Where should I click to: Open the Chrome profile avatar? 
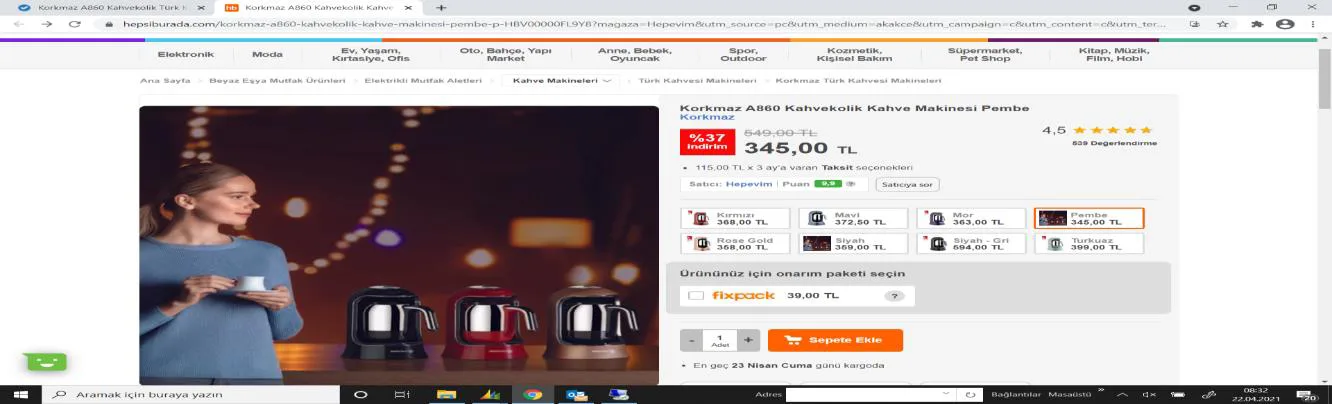click(1286, 24)
